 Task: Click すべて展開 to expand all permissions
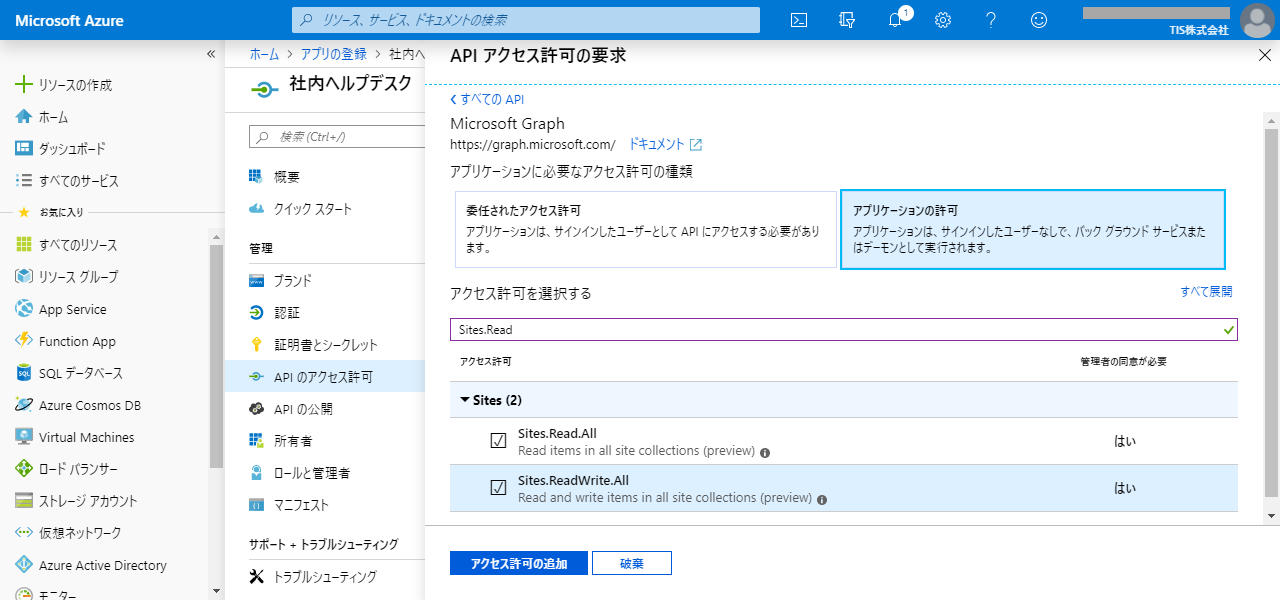coord(1206,292)
